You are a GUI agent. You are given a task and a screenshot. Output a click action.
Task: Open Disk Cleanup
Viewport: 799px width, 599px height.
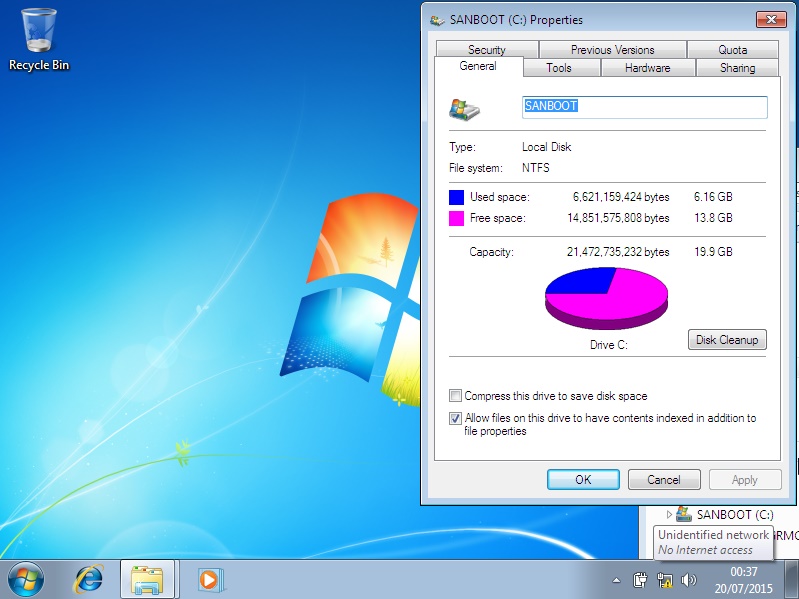727,340
